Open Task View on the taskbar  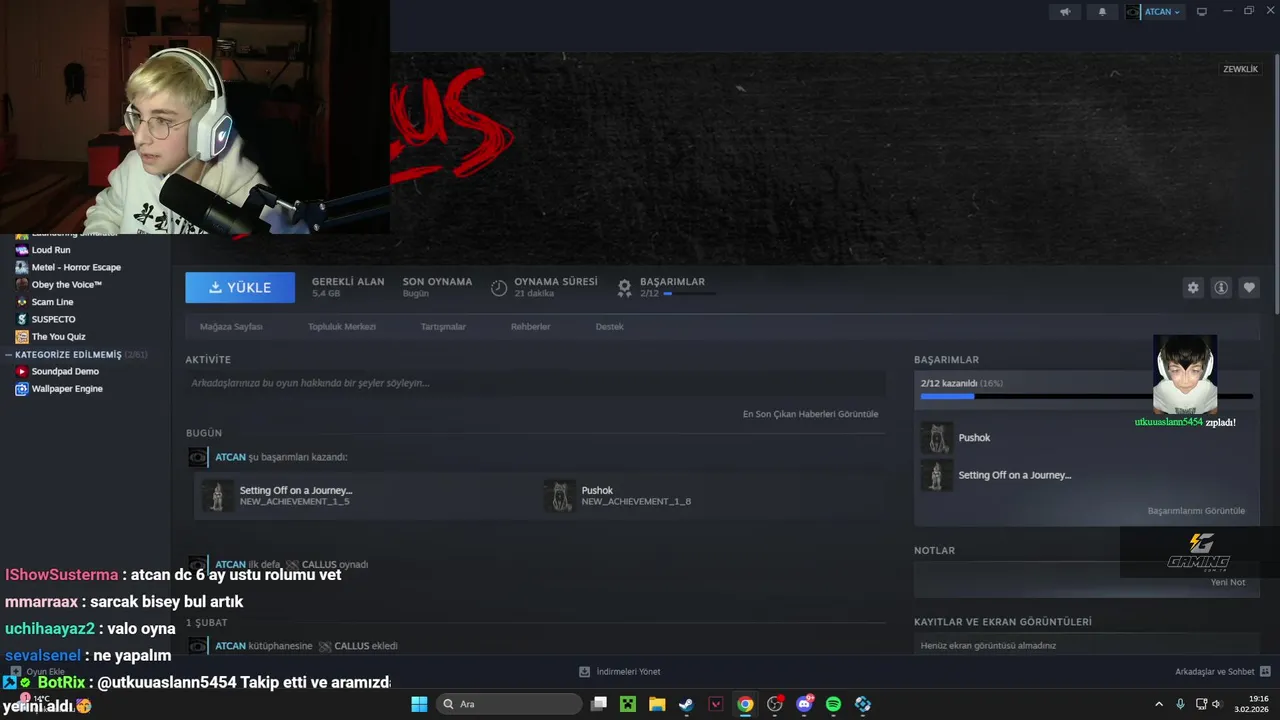pos(599,704)
